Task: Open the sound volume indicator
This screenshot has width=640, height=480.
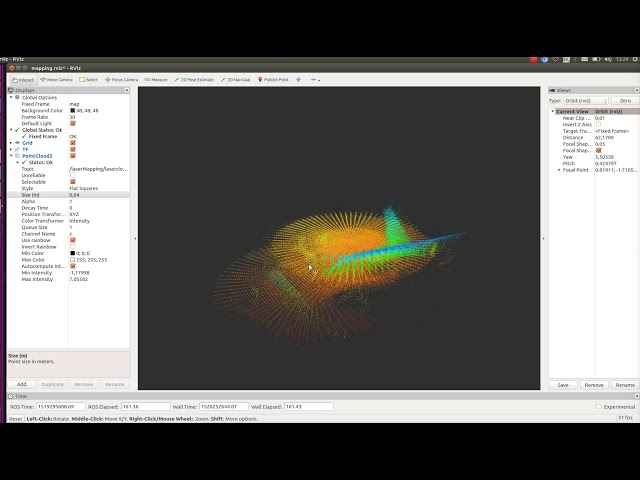Action: [x=608, y=60]
